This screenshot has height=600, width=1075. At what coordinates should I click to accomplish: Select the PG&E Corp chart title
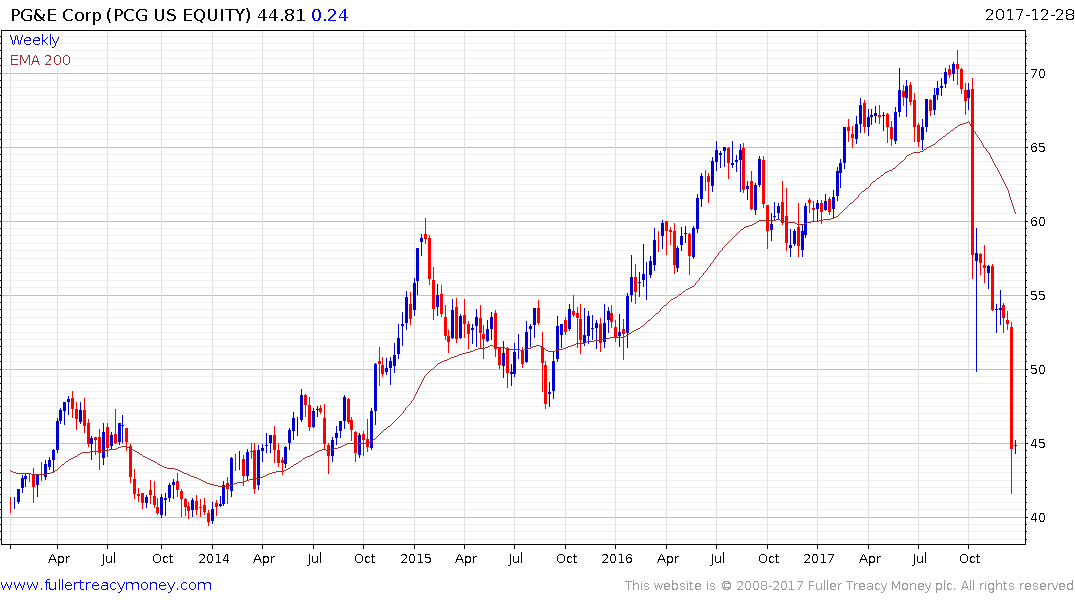click(x=131, y=15)
